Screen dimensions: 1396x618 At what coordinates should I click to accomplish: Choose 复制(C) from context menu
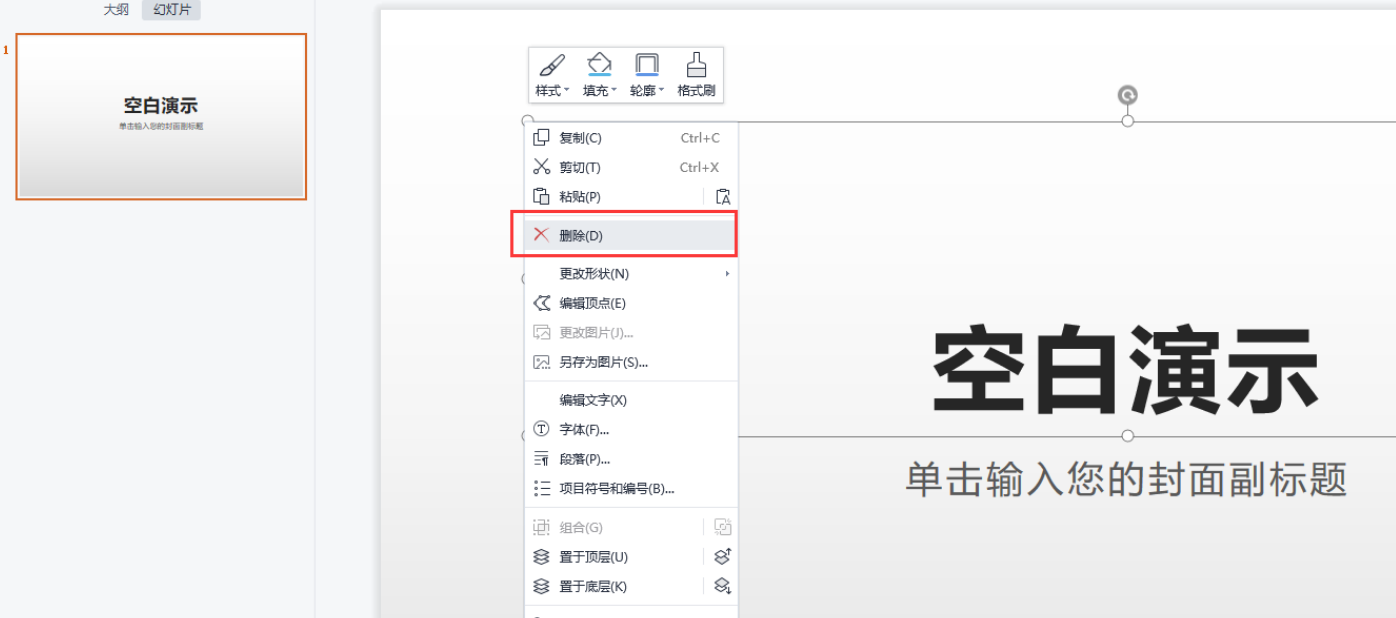tap(631, 138)
